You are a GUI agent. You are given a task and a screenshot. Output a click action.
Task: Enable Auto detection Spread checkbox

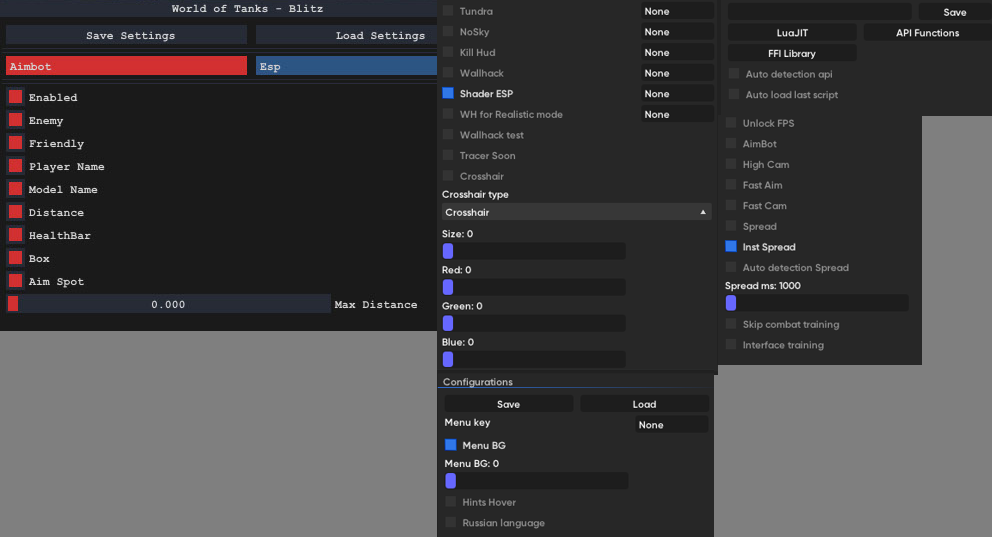pyautogui.click(x=731, y=267)
